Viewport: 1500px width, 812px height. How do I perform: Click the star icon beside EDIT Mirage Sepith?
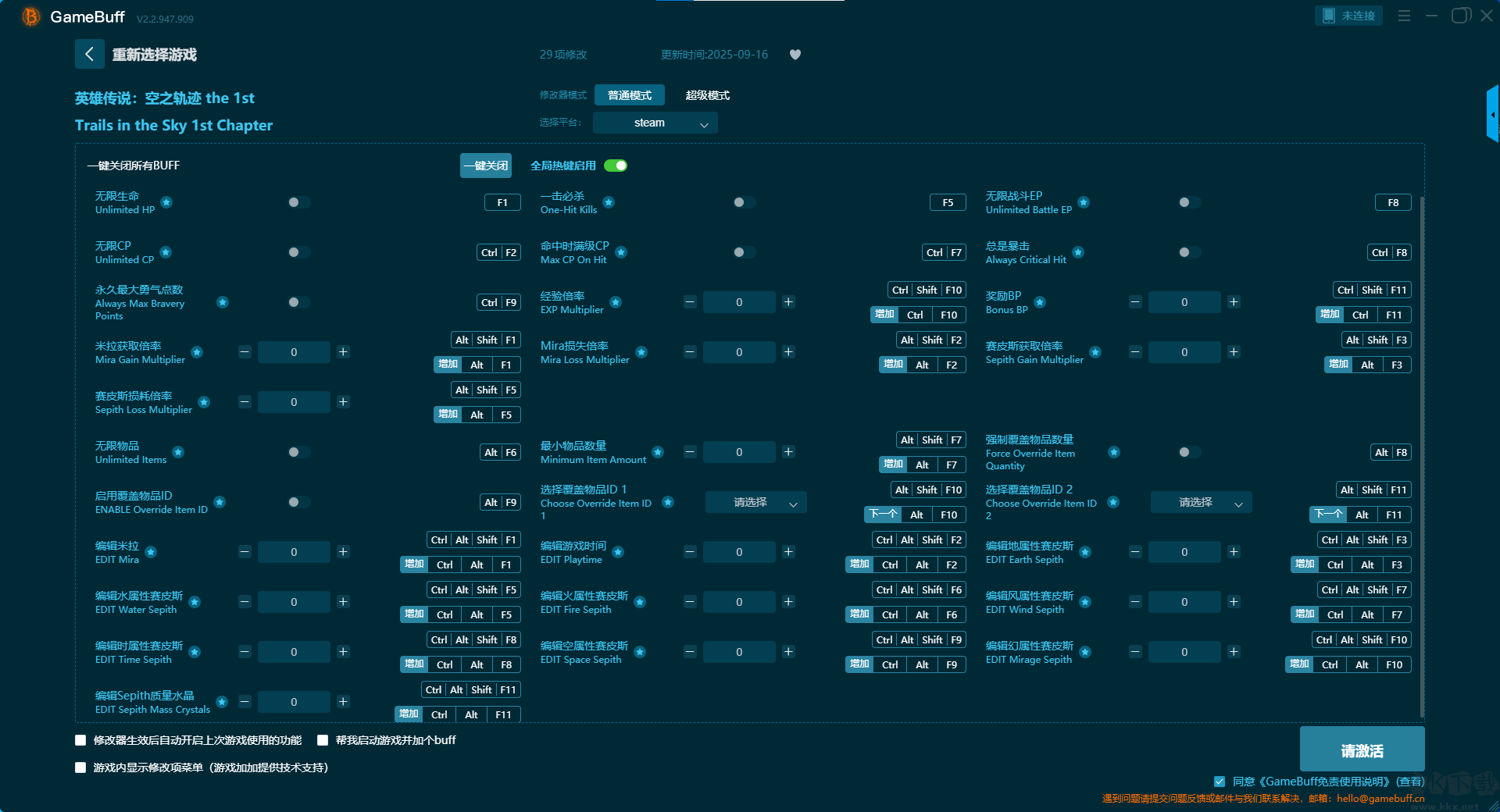[x=1085, y=652]
